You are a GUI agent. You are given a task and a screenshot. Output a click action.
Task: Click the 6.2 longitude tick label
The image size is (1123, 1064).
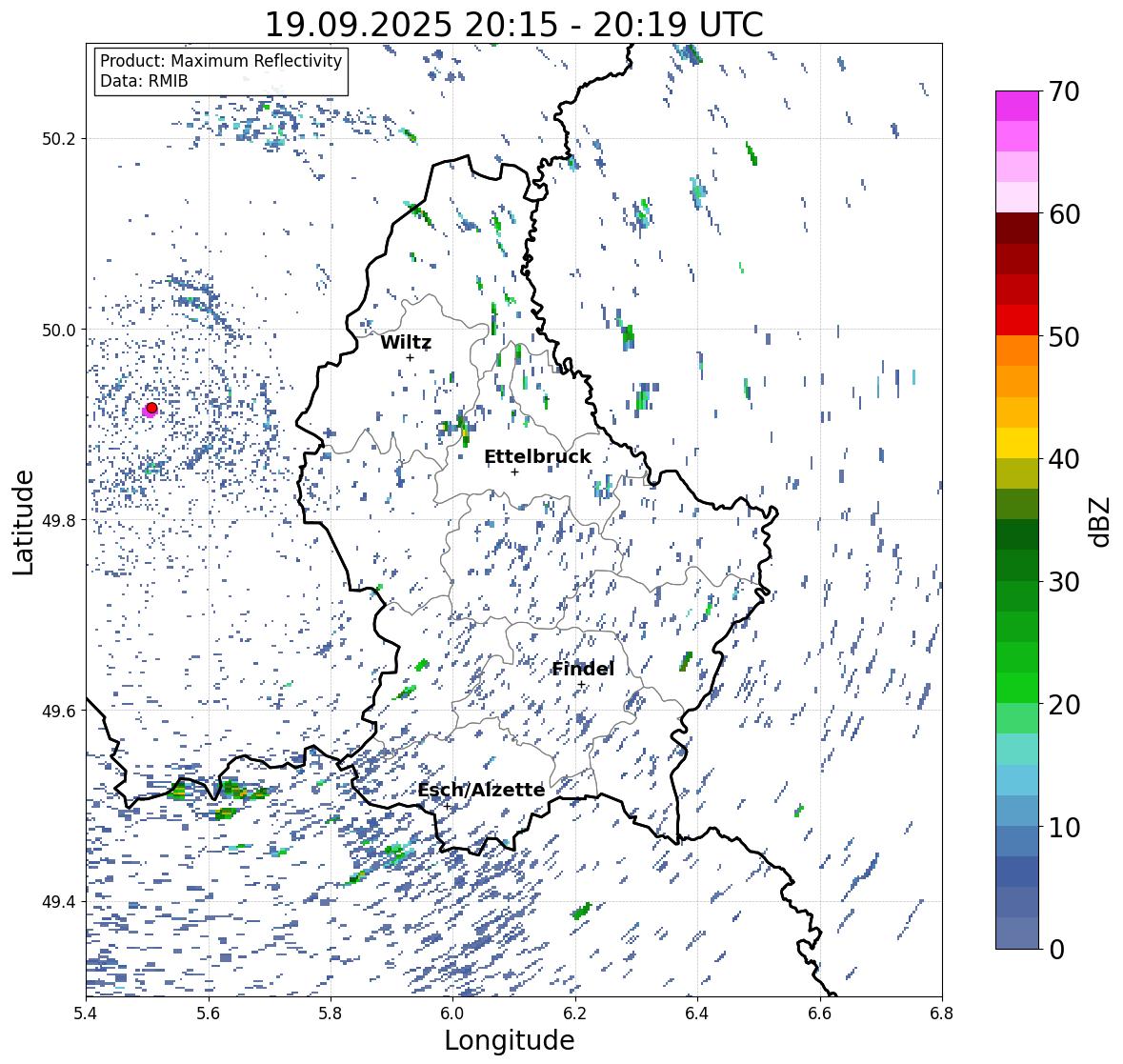(575, 1013)
